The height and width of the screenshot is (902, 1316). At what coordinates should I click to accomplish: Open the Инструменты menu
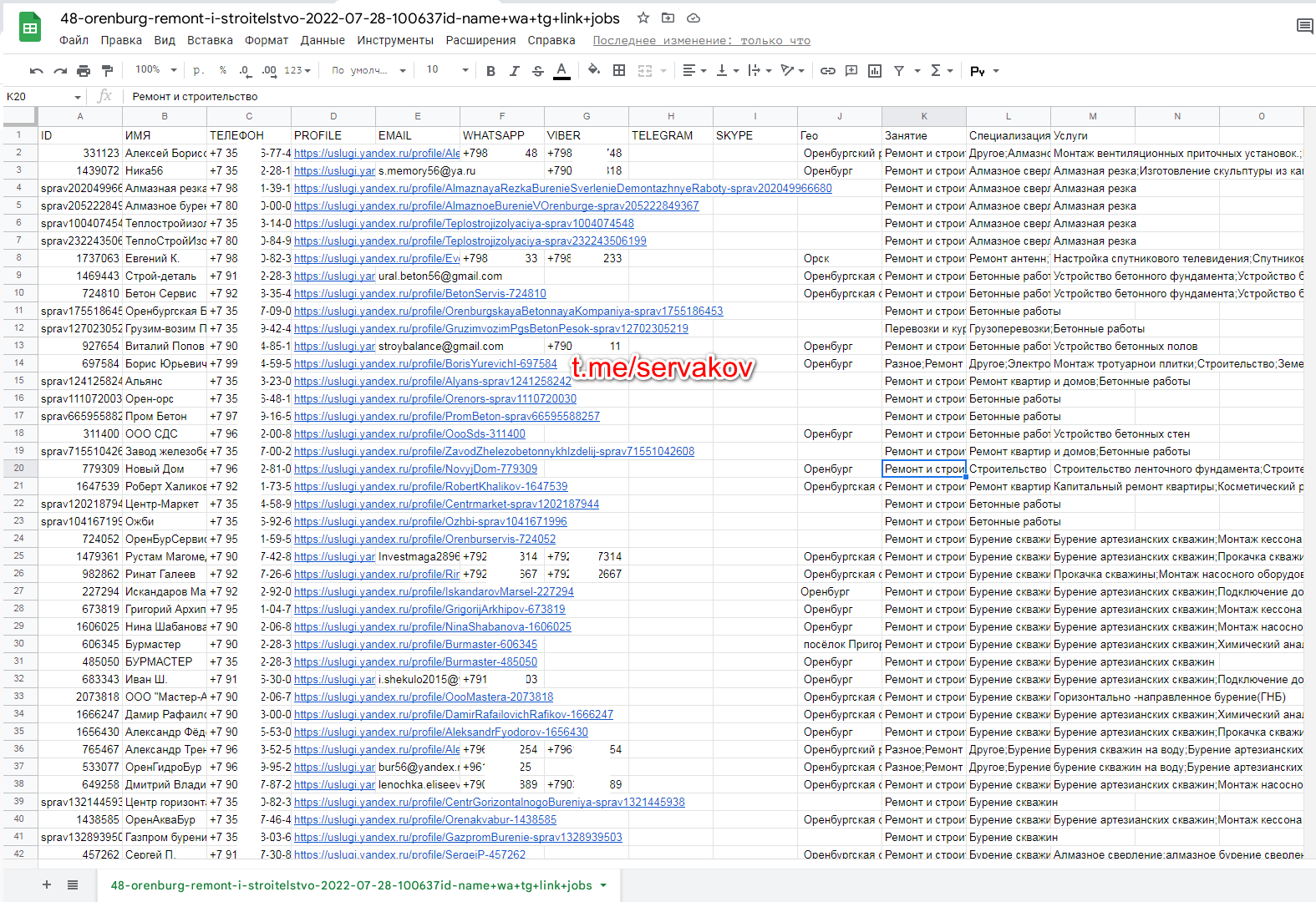pos(395,40)
